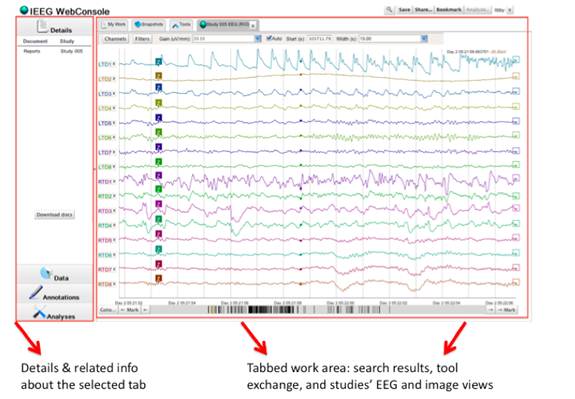
Task: Switch to the Tools tab
Action: [x=182, y=25]
